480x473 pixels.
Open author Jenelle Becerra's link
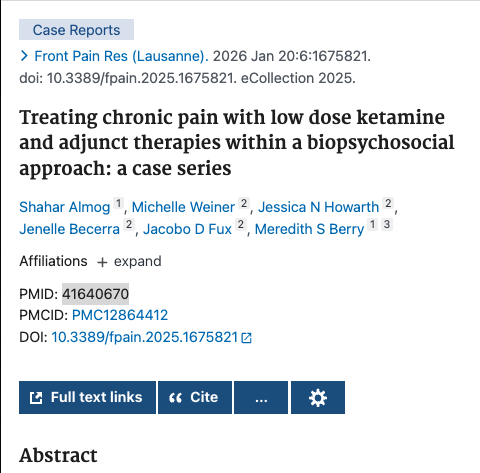tap(69, 229)
